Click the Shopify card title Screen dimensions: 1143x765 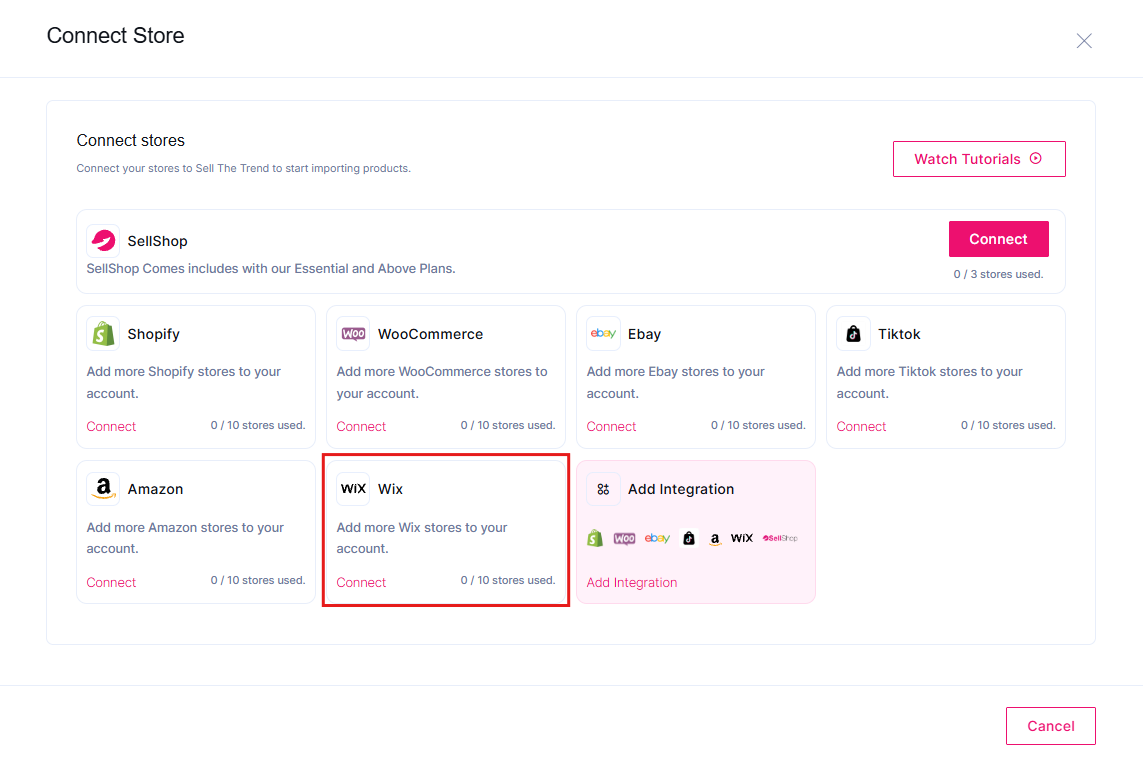154,334
